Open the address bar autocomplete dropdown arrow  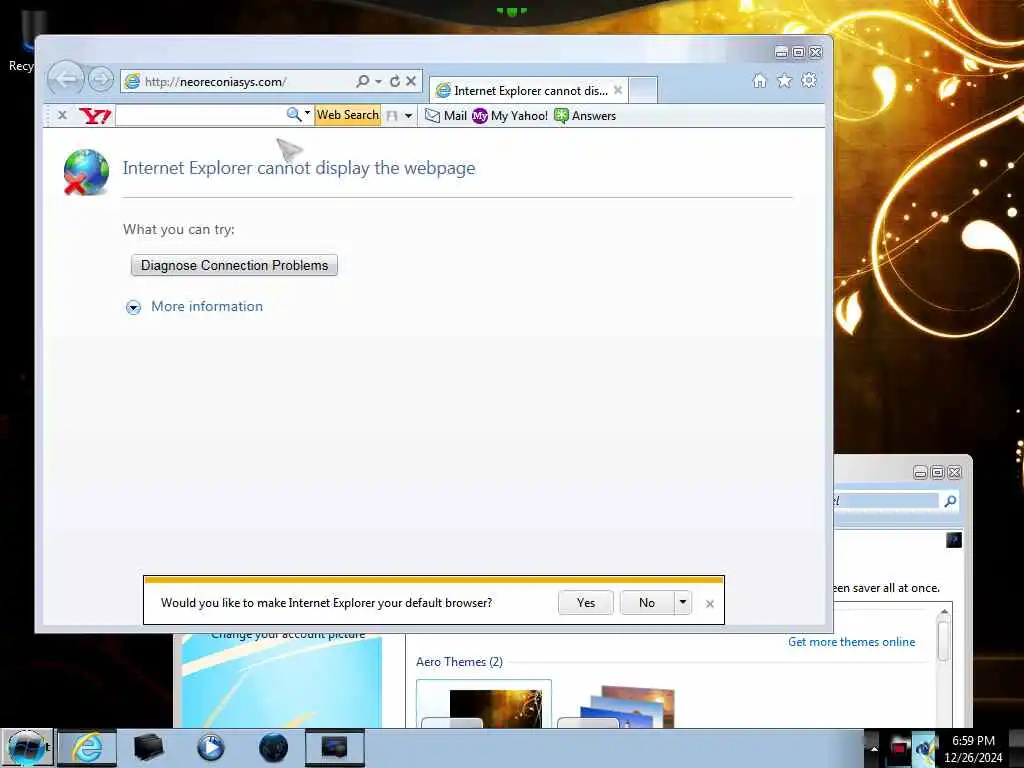click(378, 81)
